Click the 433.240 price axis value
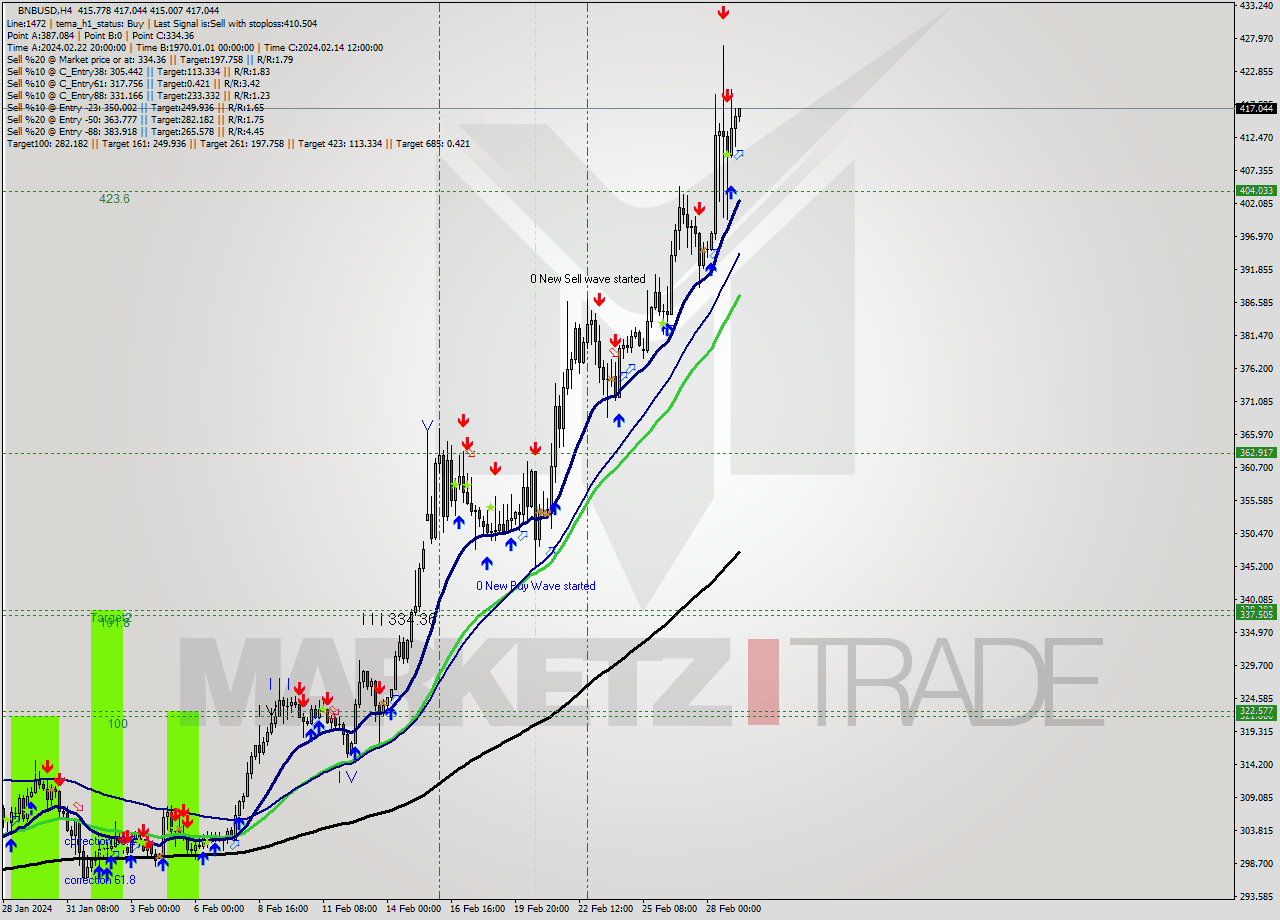This screenshot has width=1280, height=920. pyautogui.click(x=1256, y=5)
